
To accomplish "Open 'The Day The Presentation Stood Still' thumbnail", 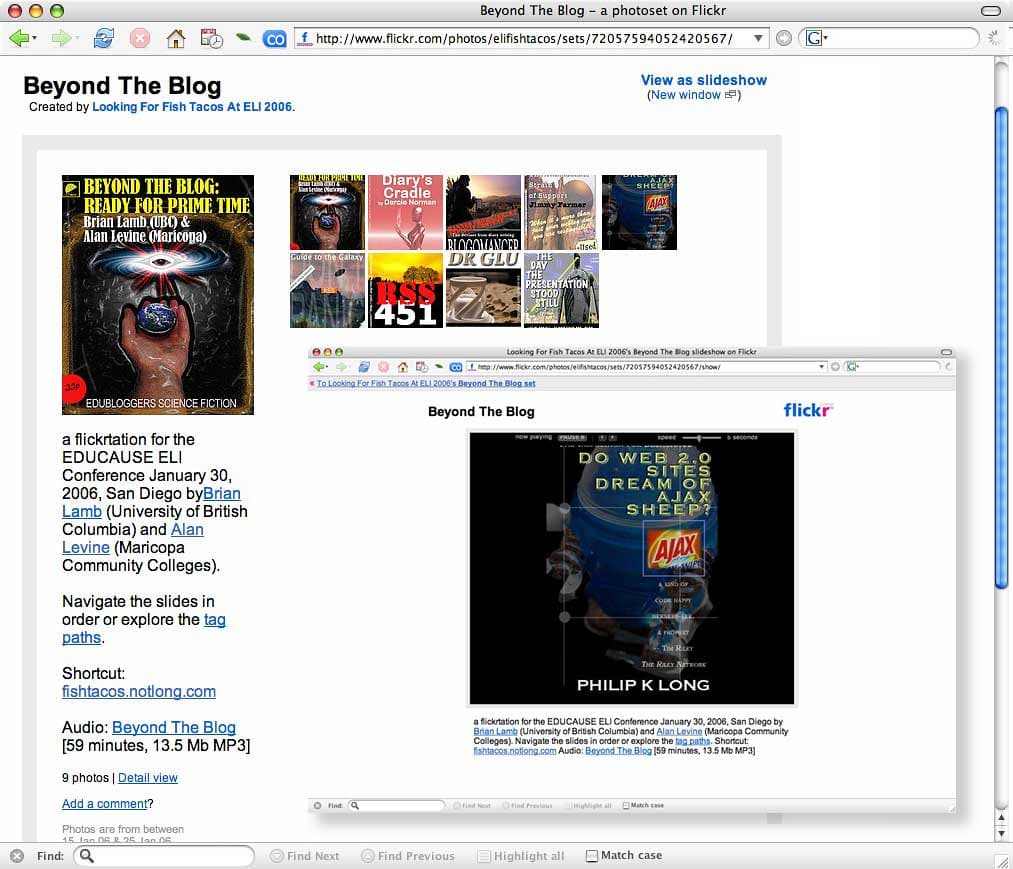I will tap(561, 290).
